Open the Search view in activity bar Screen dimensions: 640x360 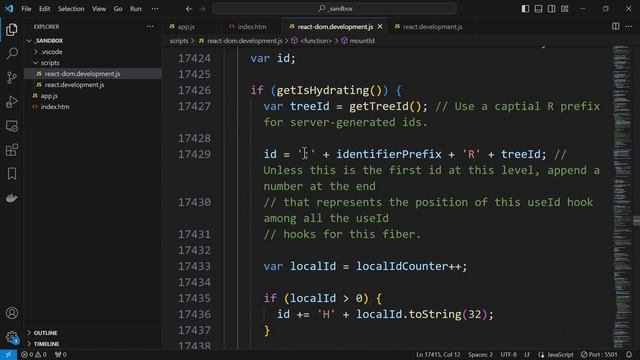point(12,53)
